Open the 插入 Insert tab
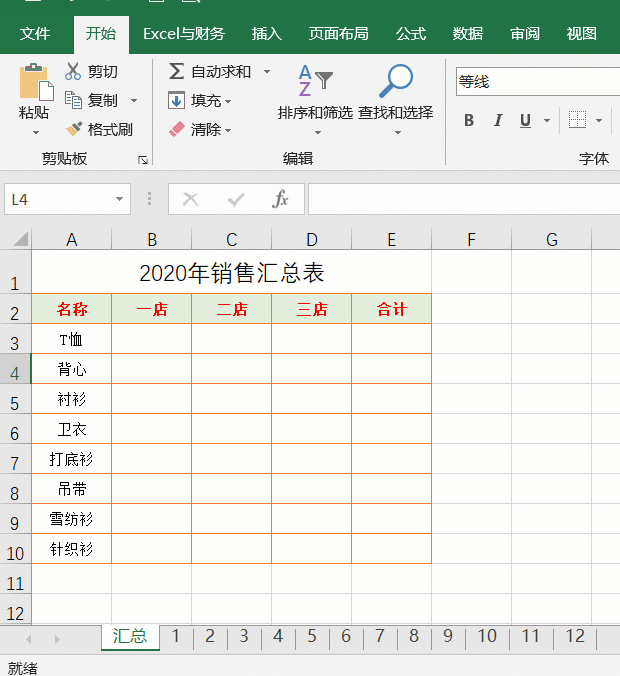620x676 pixels. [267, 34]
